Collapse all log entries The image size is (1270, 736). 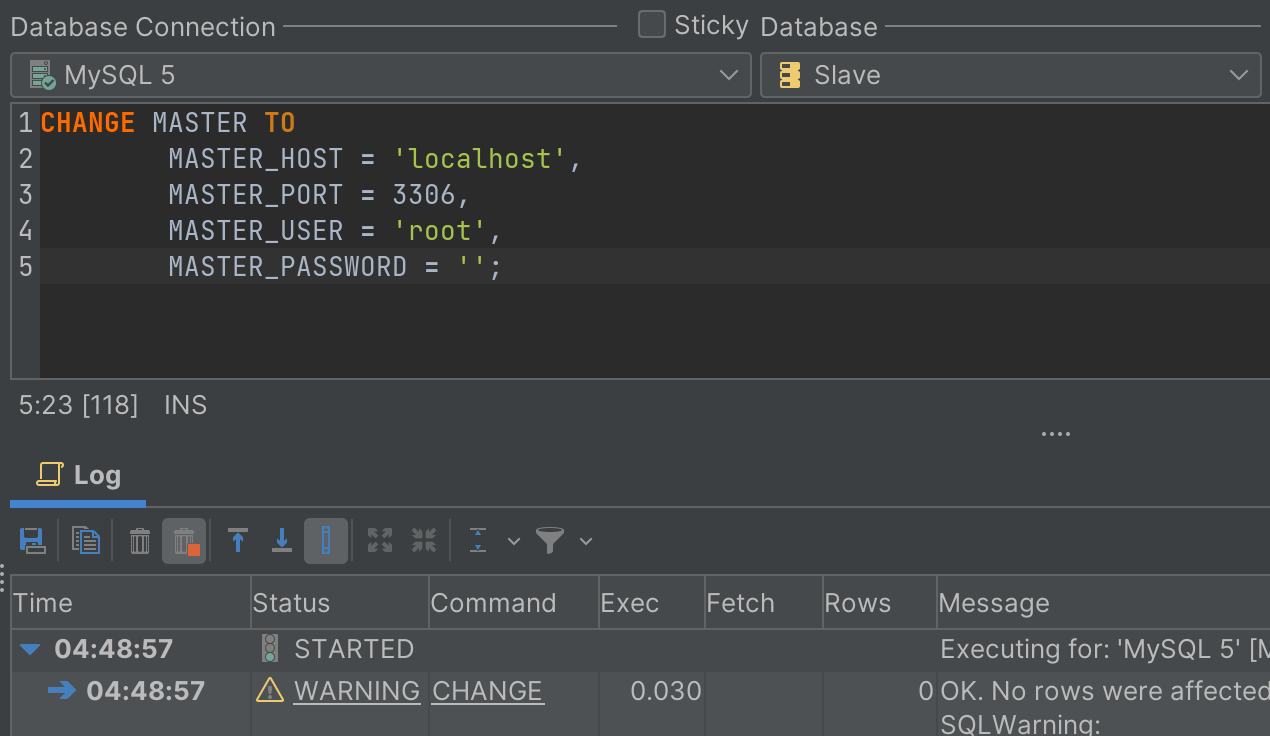click(423, 540)
